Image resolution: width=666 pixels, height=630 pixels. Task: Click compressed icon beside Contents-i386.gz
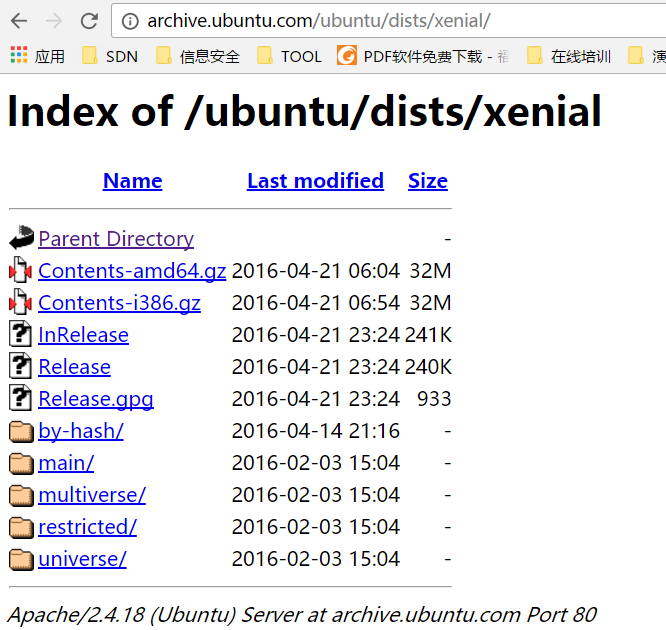20,302
